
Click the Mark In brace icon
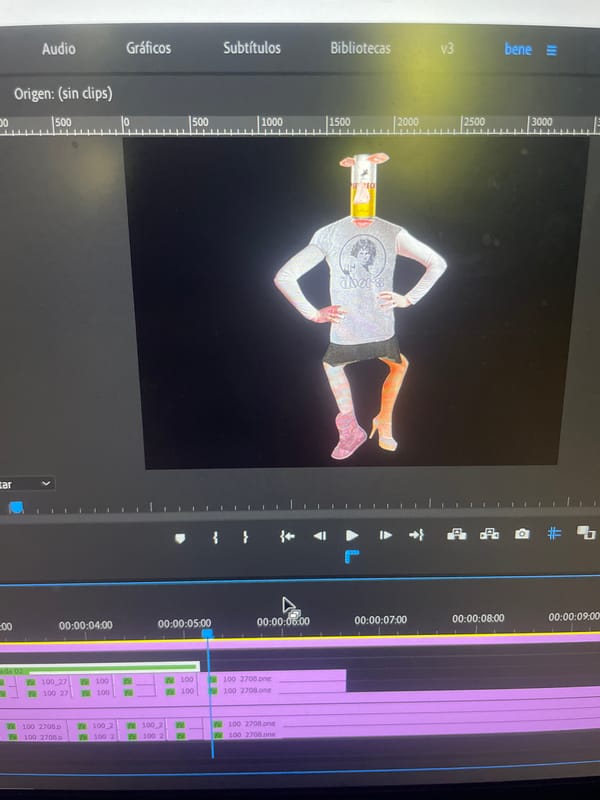pos(215,537)
